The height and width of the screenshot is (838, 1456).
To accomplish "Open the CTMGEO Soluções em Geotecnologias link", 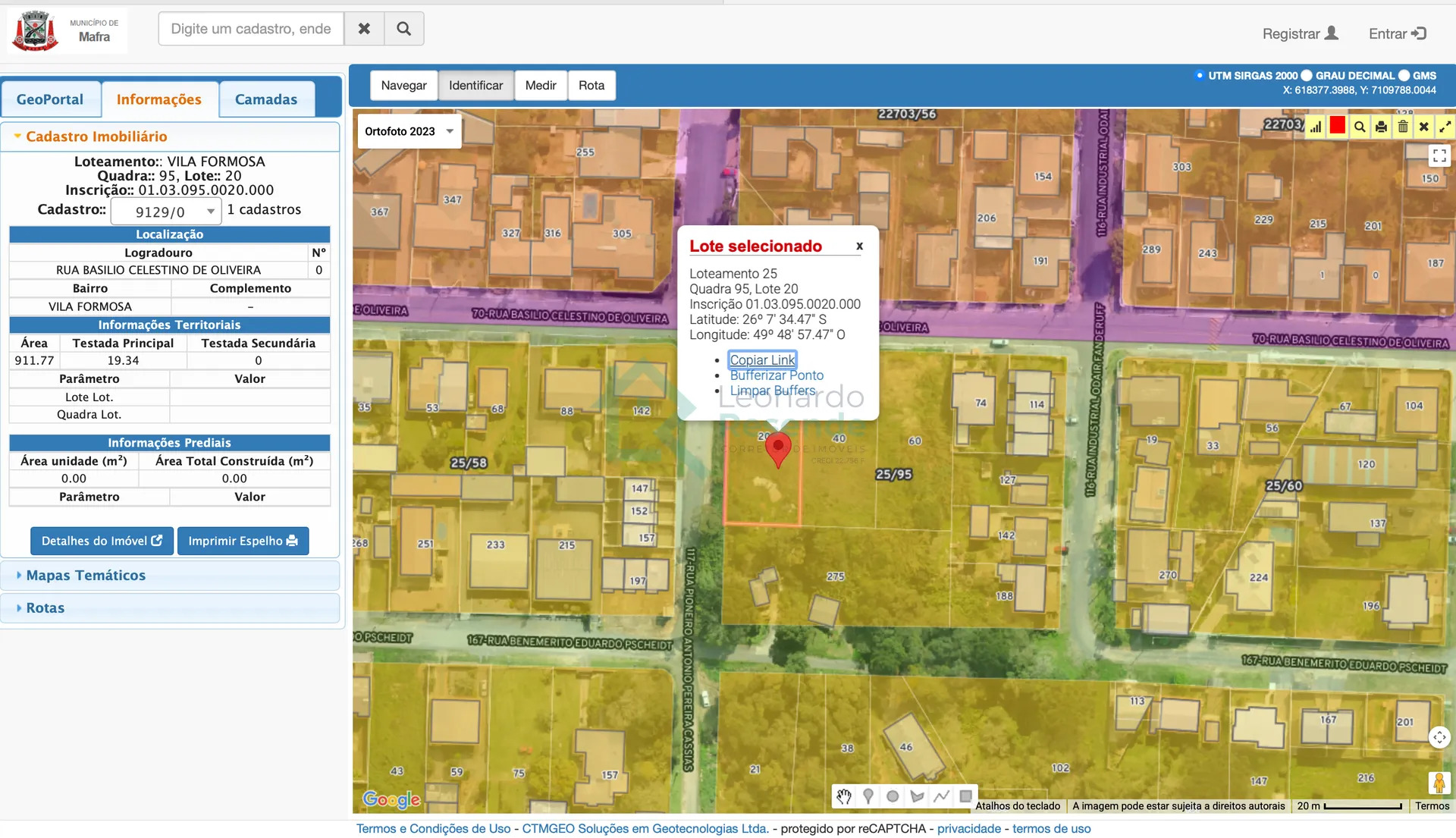I will tap(645, 829).
